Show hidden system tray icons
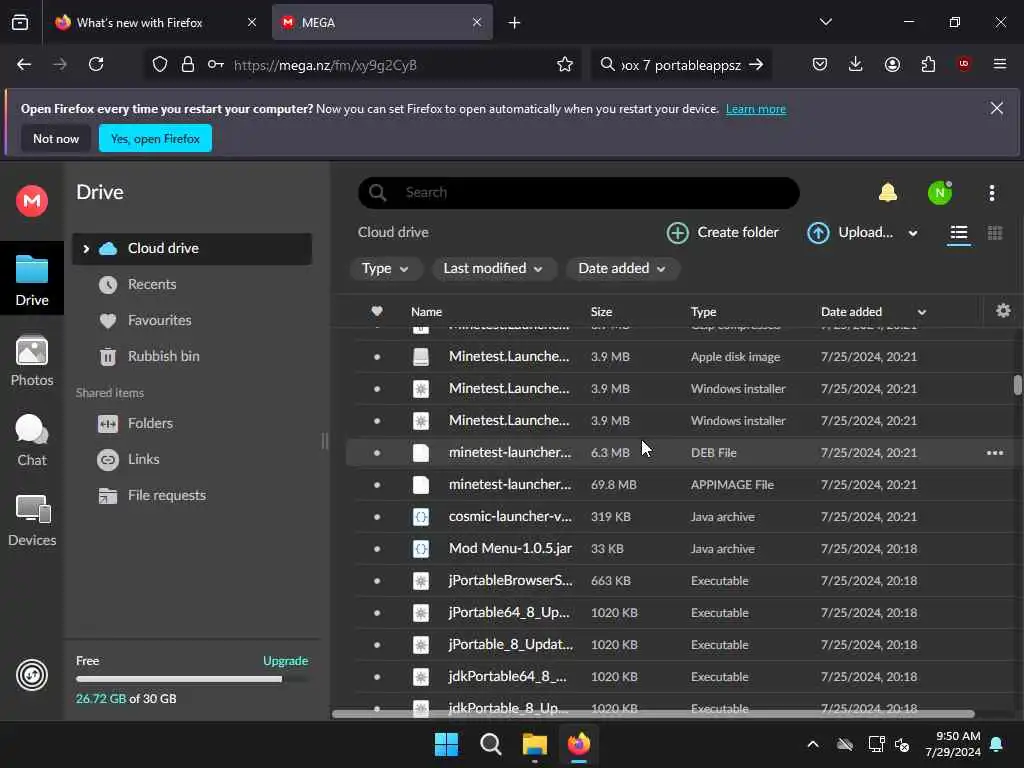The width and height of the screenshot is (1024, 768). tap(812, 744)
